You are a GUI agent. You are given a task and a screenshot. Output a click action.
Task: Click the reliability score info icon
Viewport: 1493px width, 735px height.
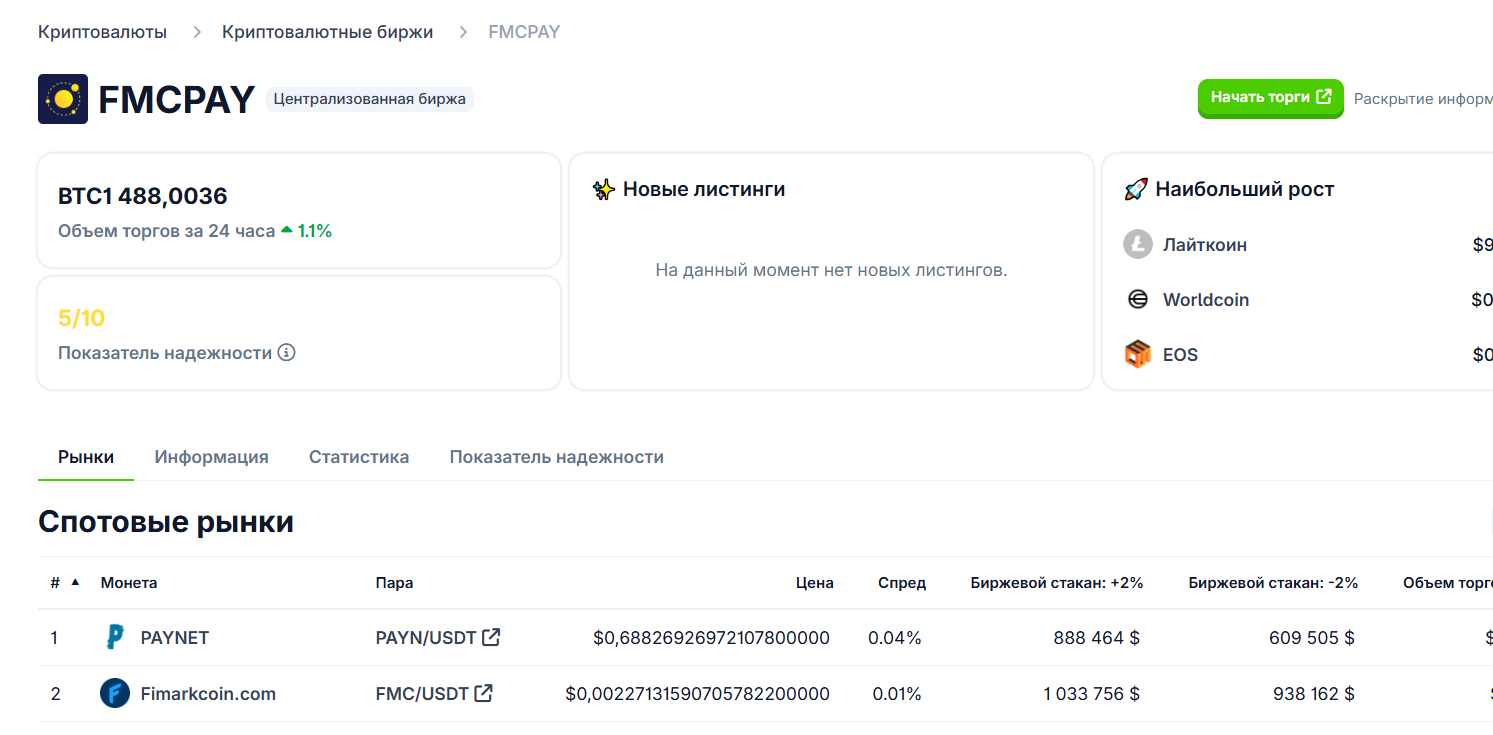[x=287, y=352]
